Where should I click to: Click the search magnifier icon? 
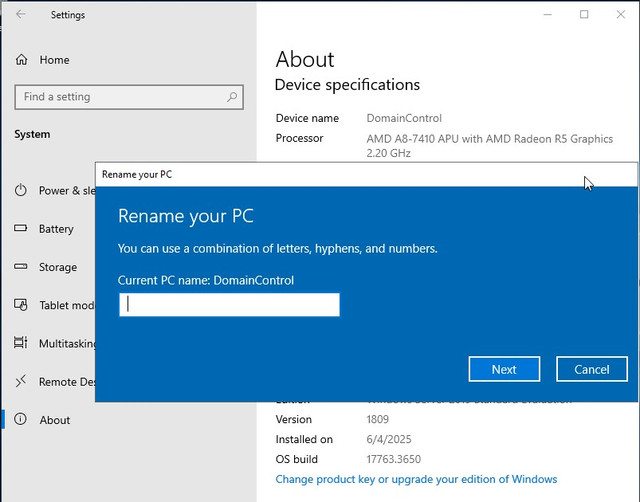(232, 97)
